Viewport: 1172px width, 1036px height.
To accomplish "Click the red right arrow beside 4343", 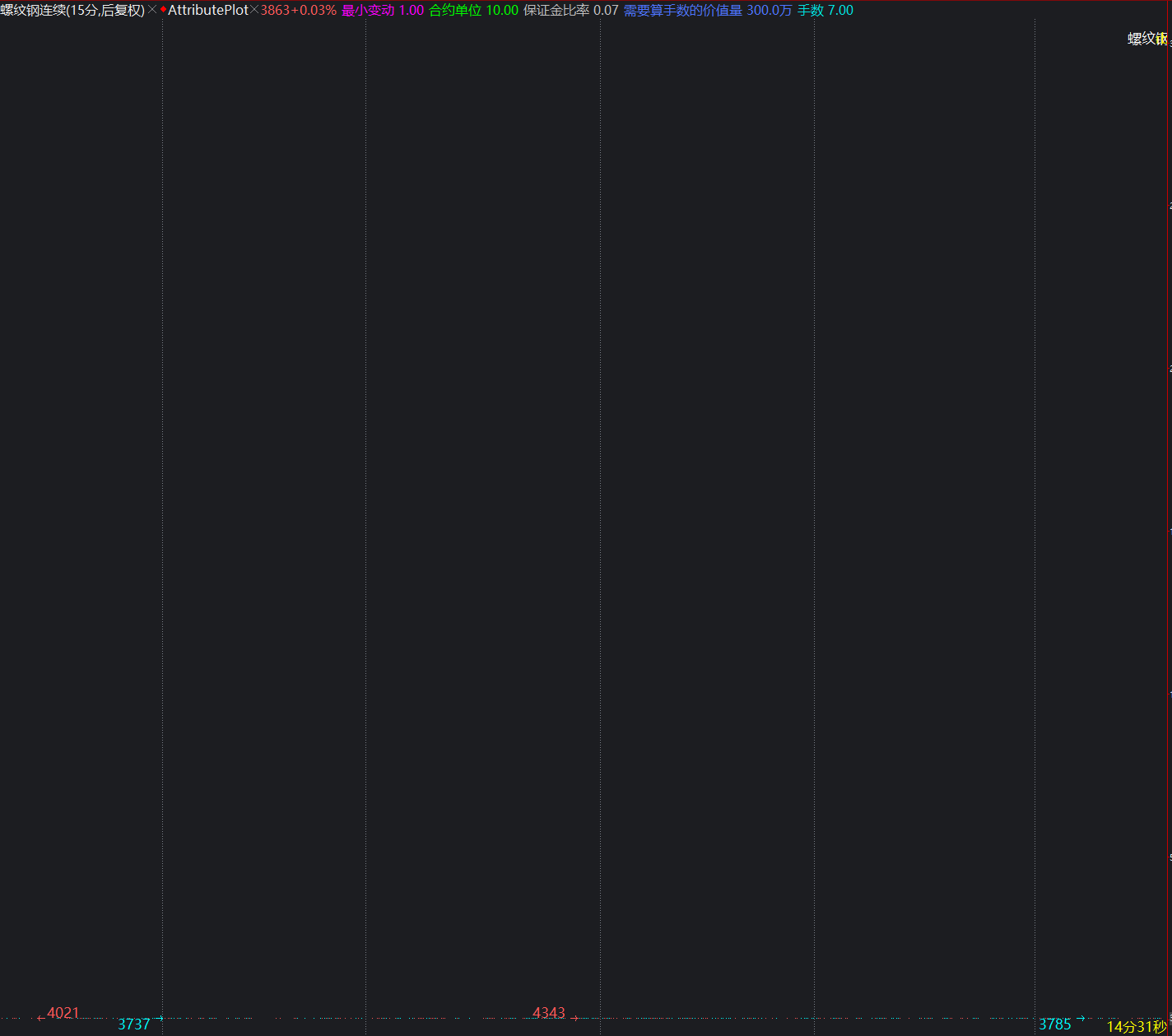I will click(x=574, y=1019).
